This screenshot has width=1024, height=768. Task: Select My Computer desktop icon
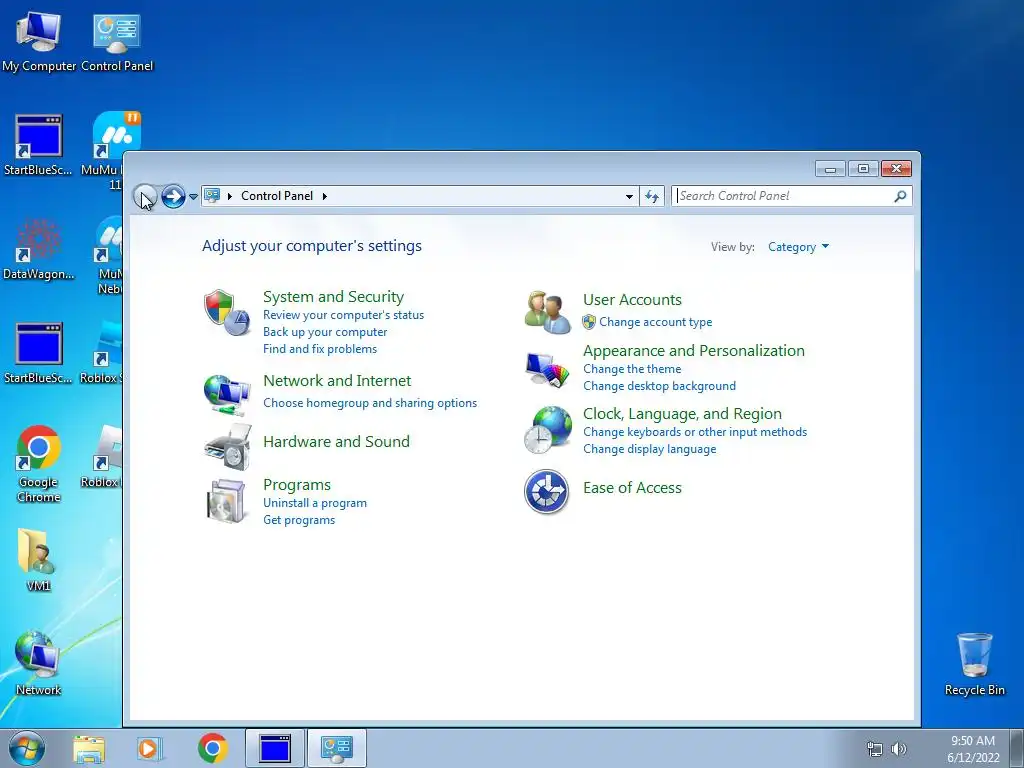point(39,41)
